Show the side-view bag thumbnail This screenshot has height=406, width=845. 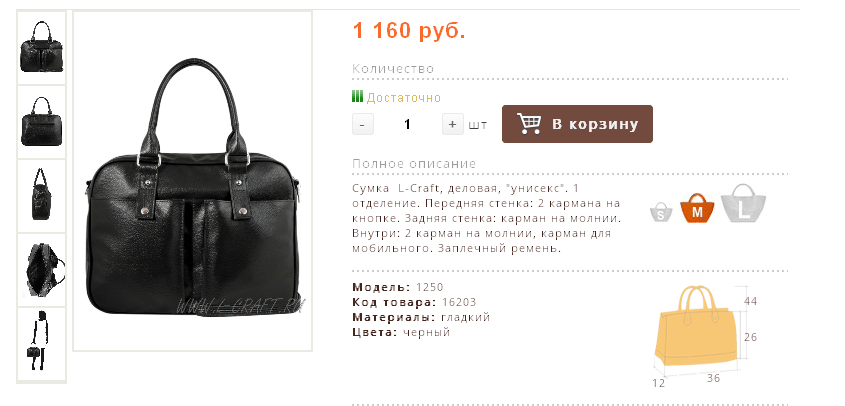coord(41,196)
